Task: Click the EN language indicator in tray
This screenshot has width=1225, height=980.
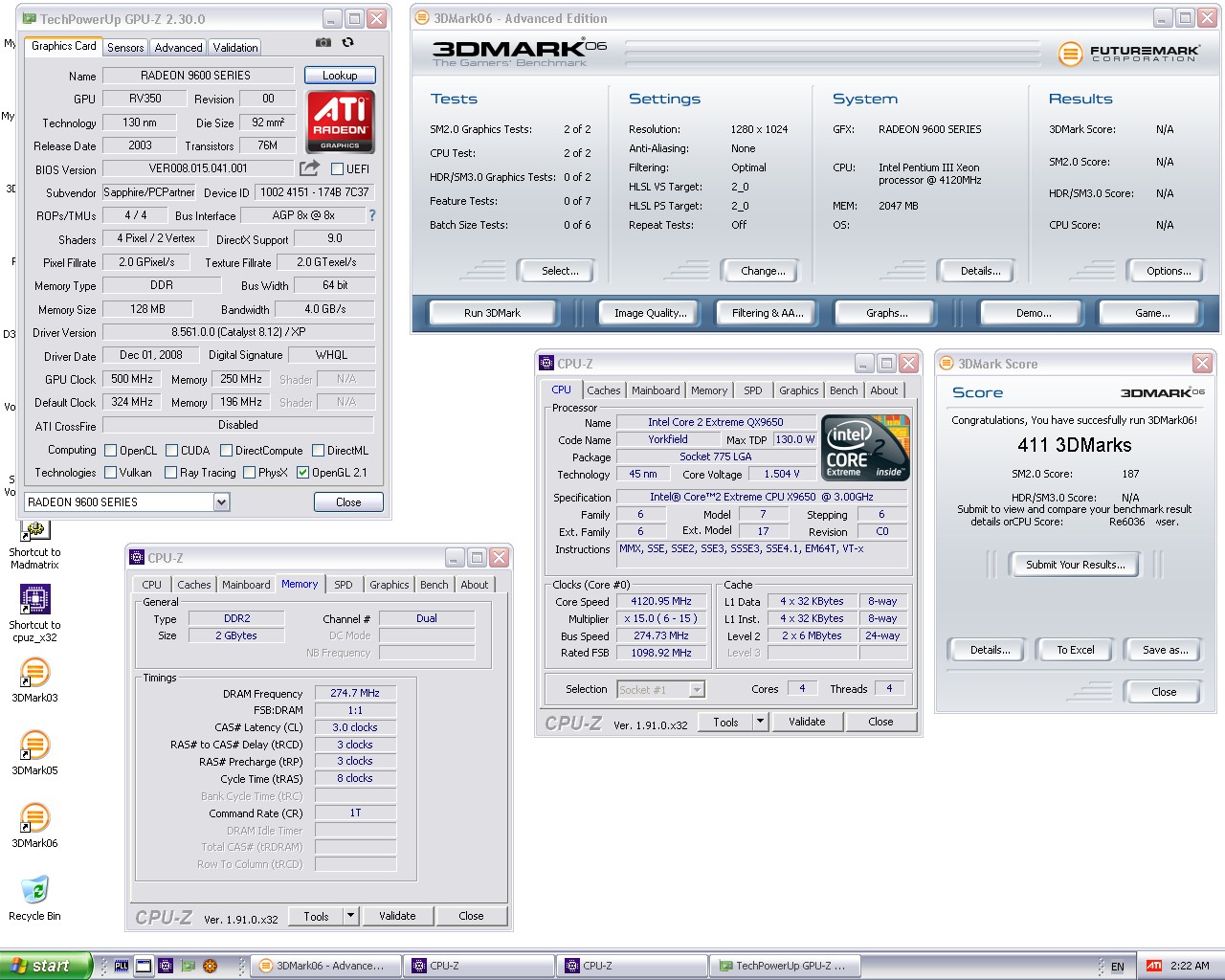Action: click(1117, 967)
